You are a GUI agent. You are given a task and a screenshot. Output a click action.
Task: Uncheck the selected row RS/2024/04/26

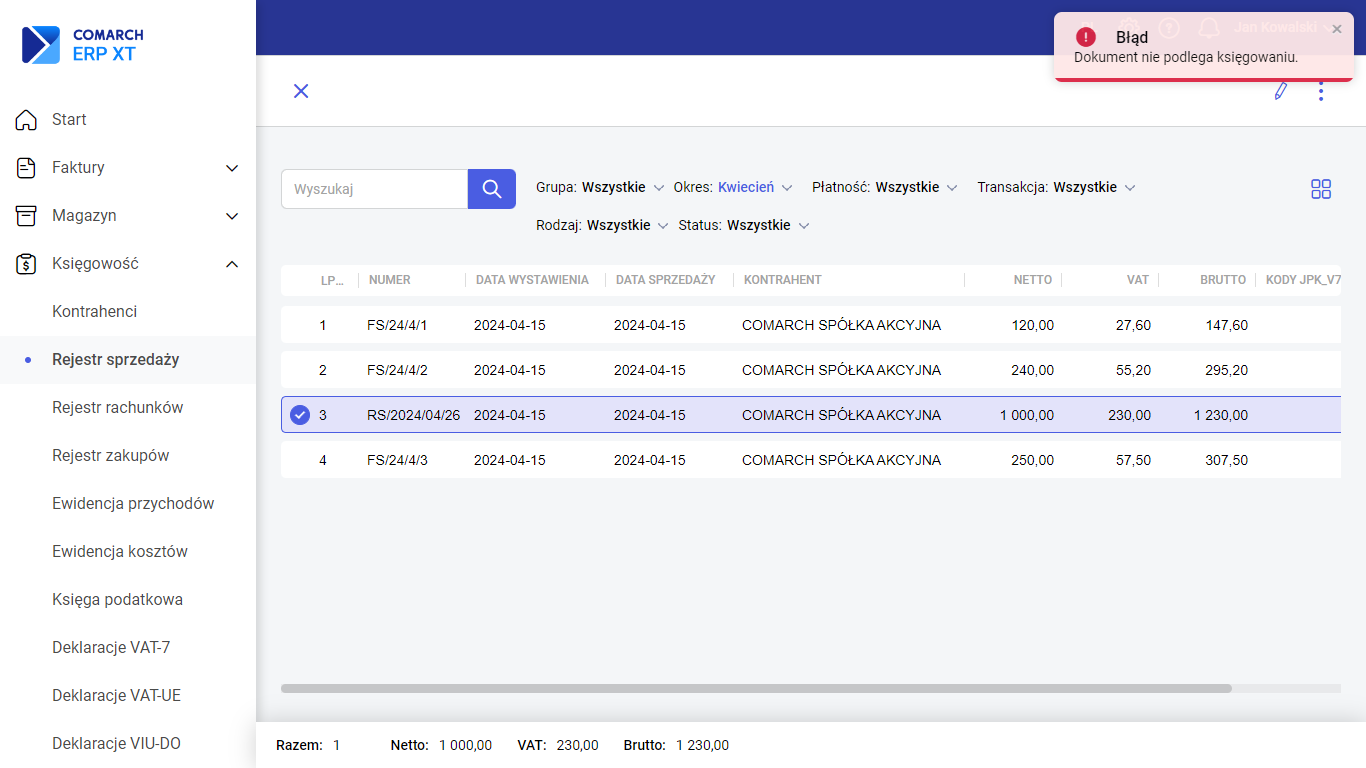(x=300, y=415)
